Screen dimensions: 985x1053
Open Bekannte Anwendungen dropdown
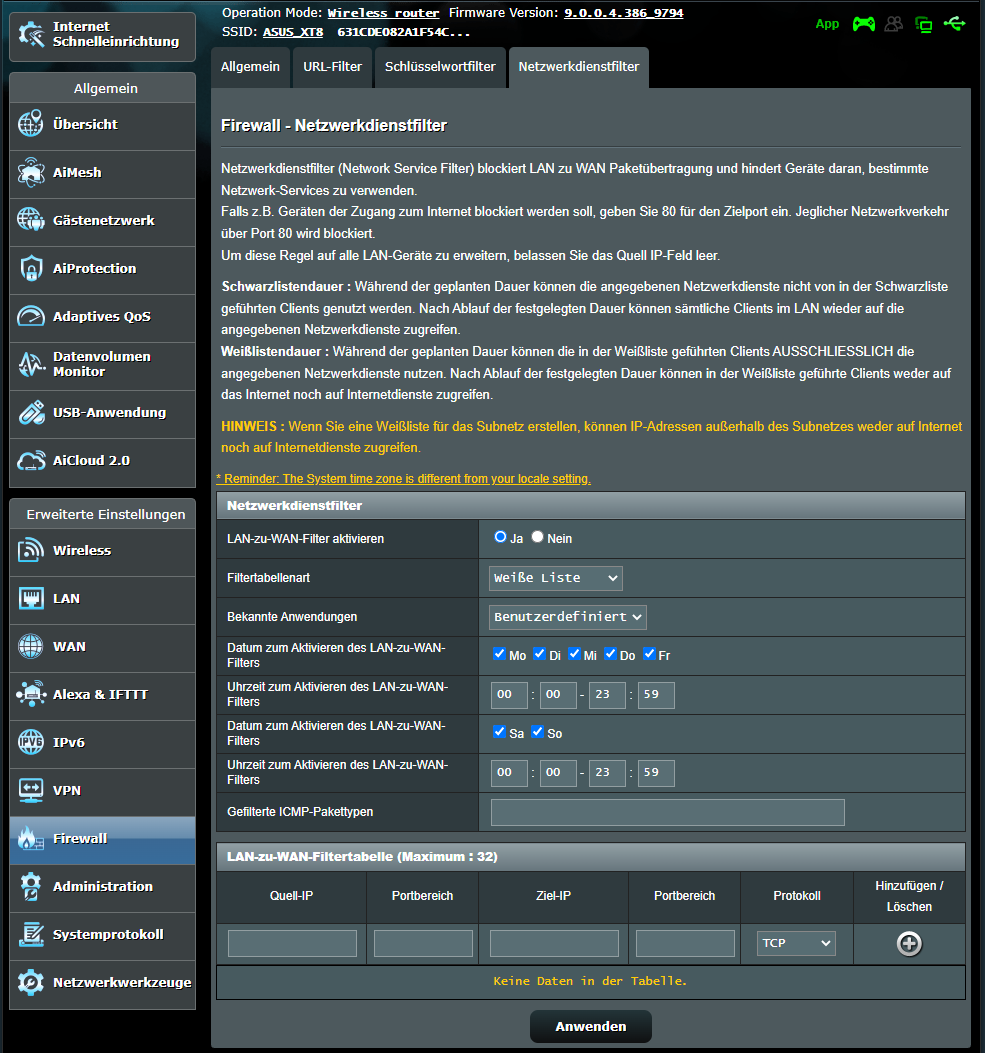[567, 616]
